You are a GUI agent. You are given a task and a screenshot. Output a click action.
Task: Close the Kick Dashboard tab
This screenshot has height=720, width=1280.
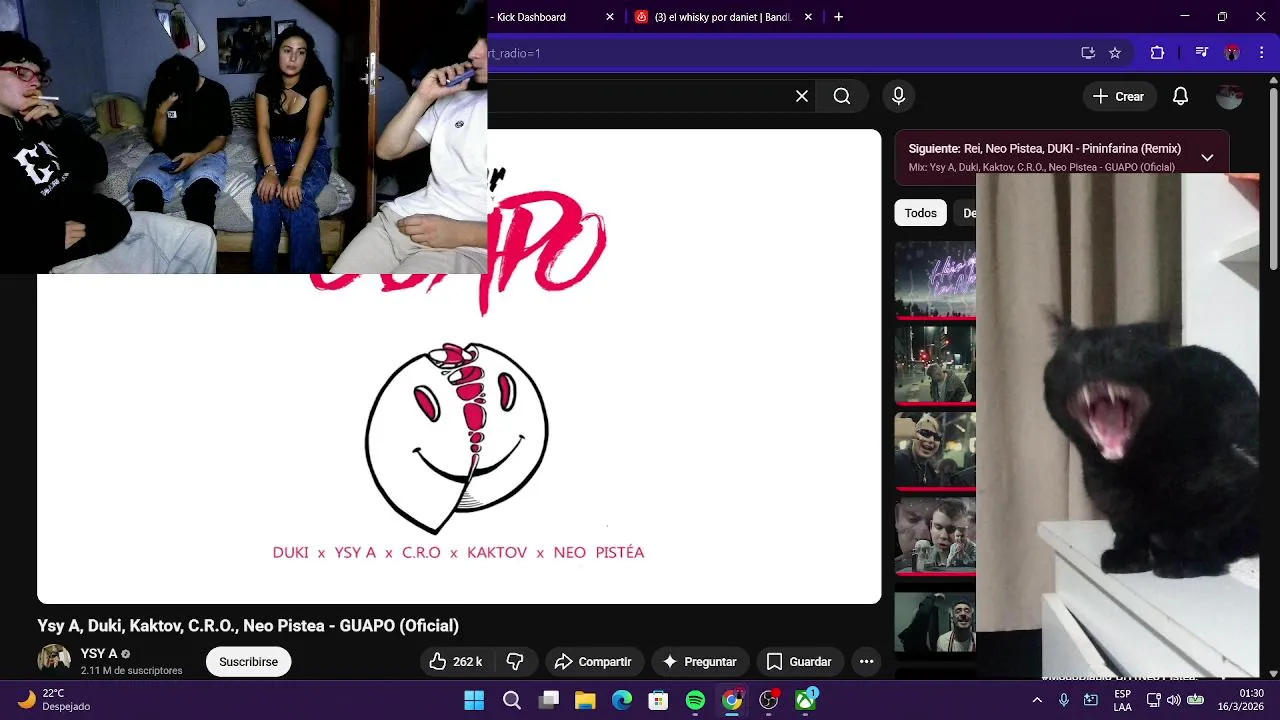pyautogui.click(x=610, y=17)
